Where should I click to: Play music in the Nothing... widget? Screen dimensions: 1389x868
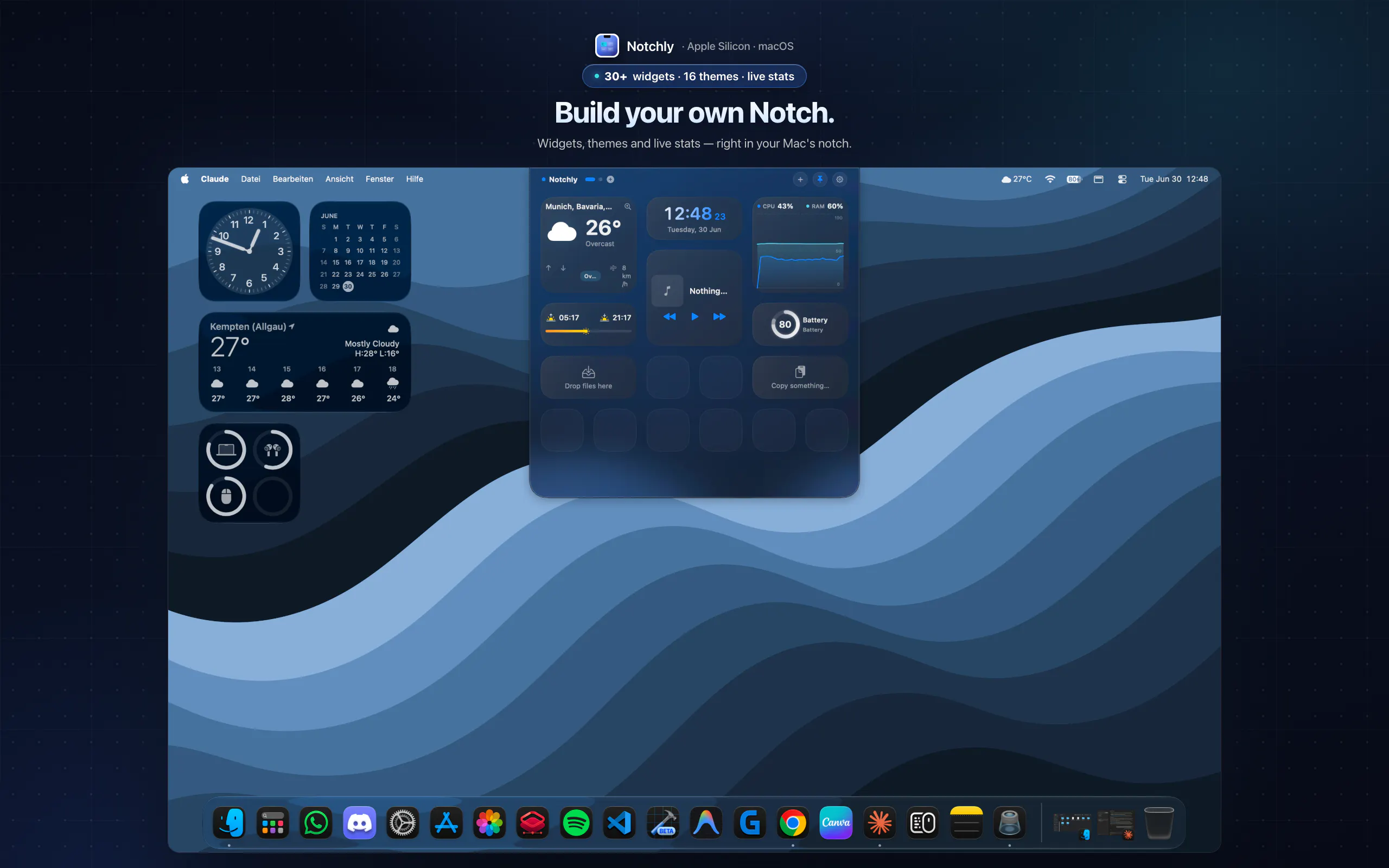(694, 316)
